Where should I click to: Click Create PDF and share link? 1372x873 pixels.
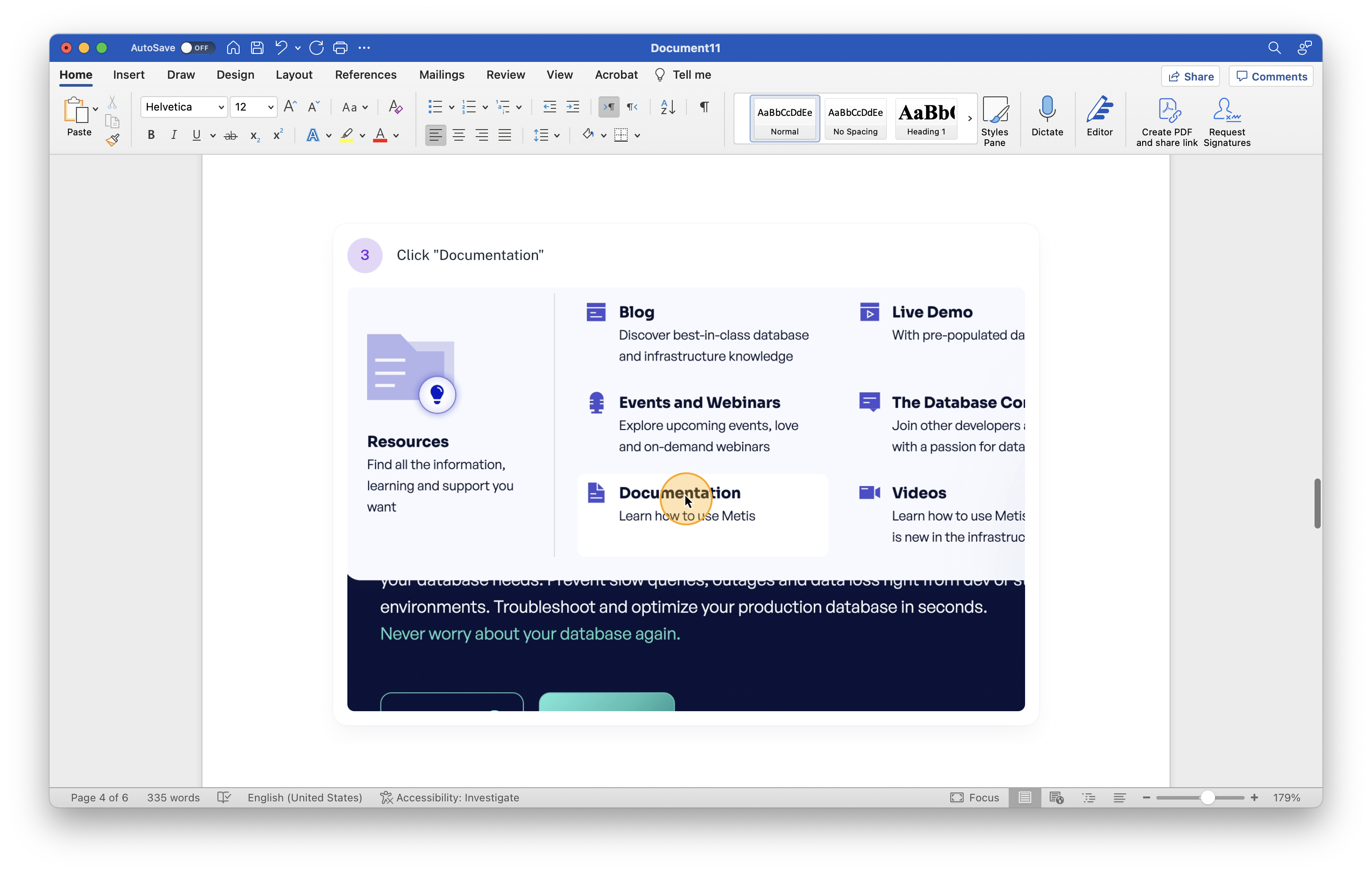click(x=1167, y=122)
